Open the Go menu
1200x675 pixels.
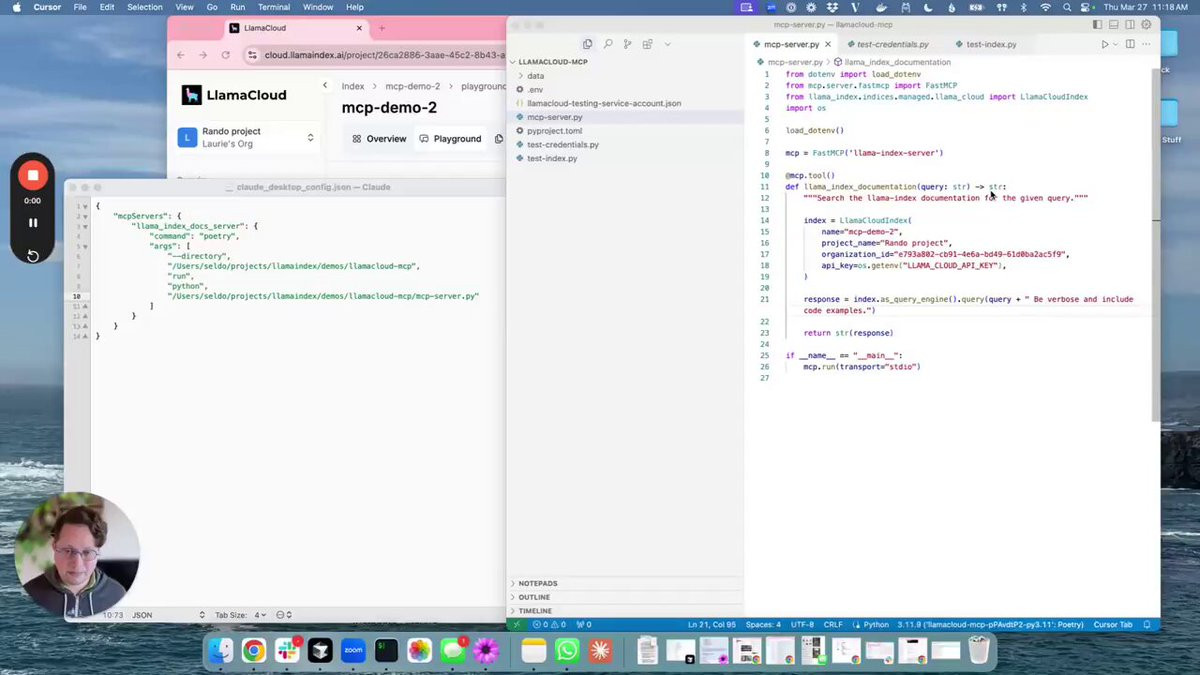212,7
